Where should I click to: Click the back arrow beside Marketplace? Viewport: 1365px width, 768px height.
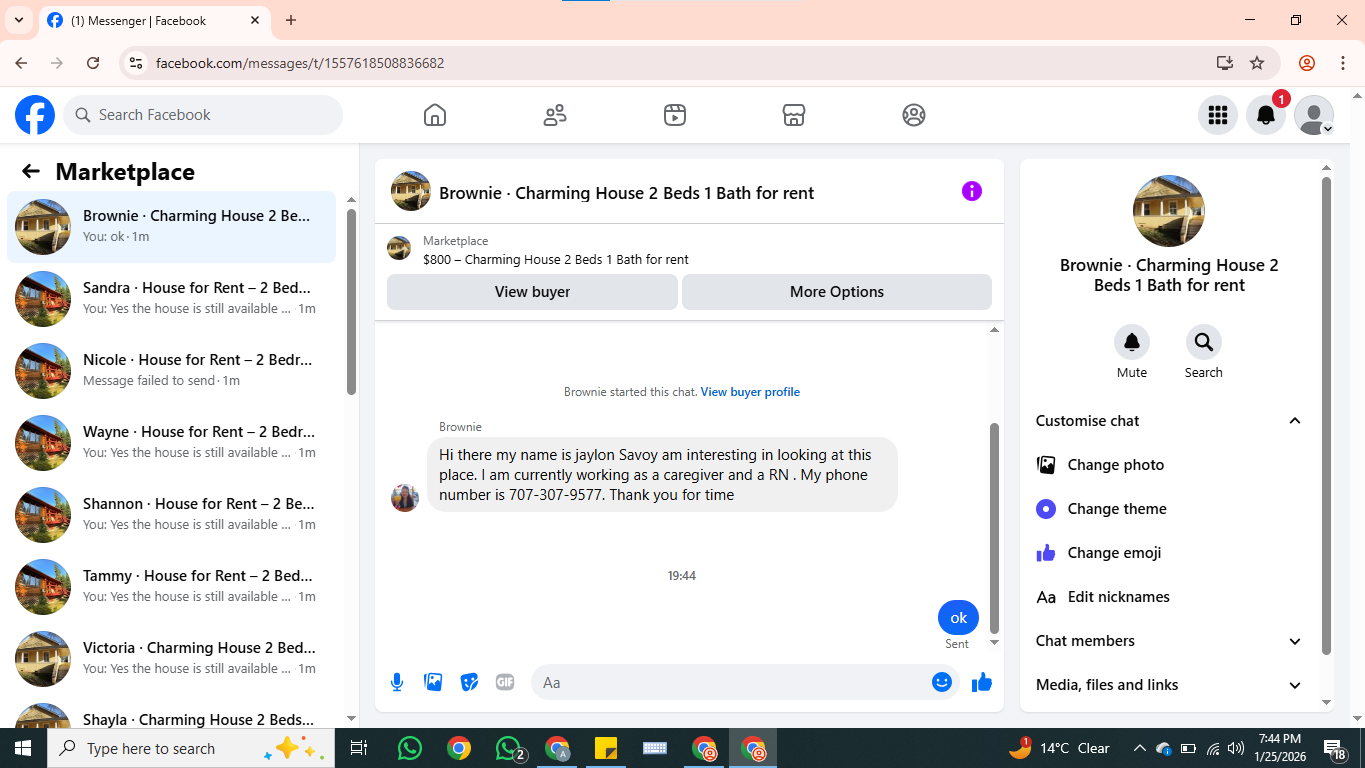tap(31, 171)
